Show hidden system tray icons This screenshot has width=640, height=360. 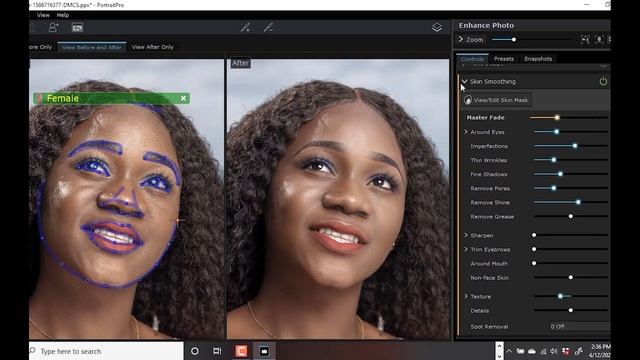pyautogui.click(x=509, y=351)
